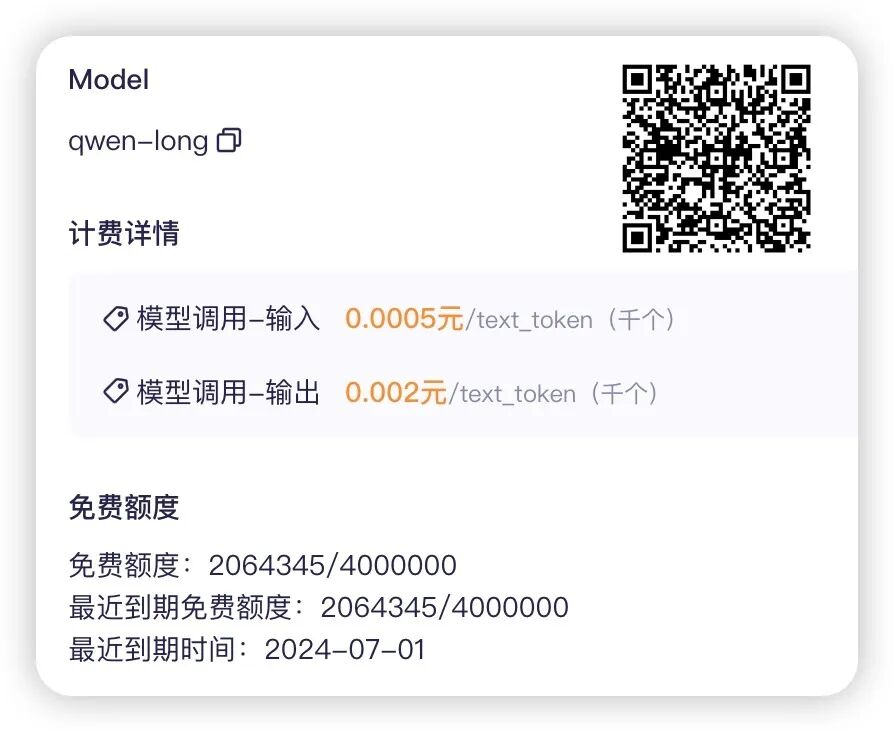
Task: Click the 免费额度: 2064345/4000000 line
Action: 262,566
